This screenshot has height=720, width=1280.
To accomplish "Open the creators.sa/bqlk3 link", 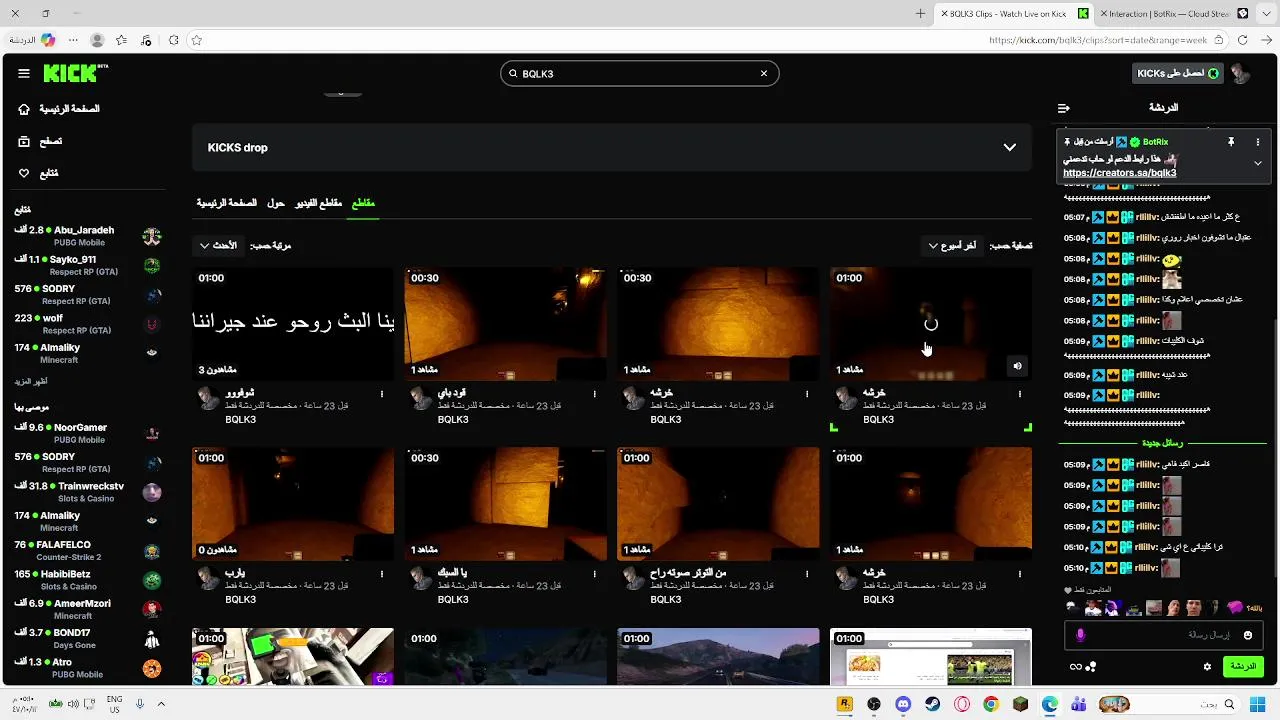I will click(x=1119, y=173).
